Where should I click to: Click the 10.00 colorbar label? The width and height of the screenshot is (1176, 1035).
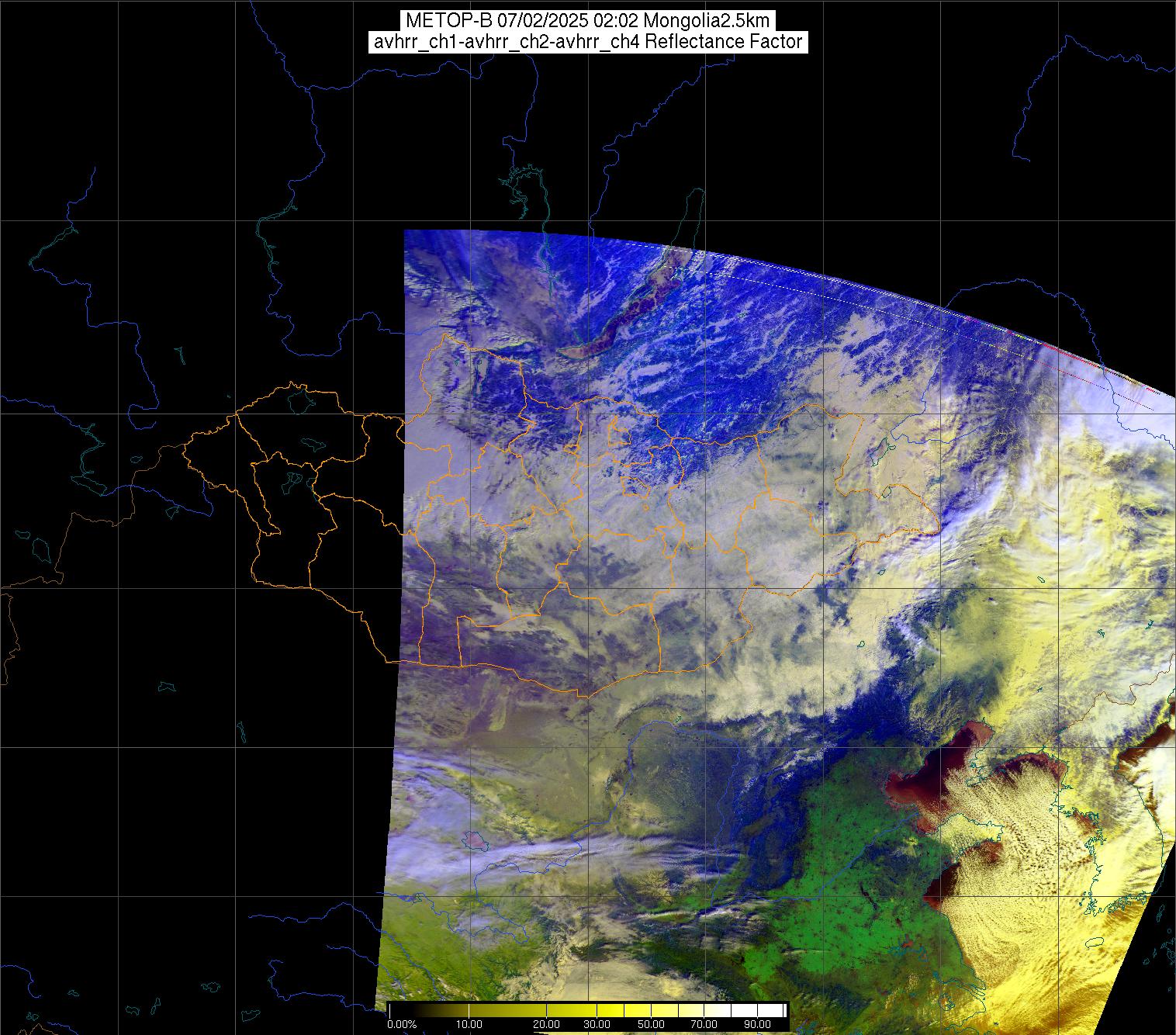coord(469,1025)
